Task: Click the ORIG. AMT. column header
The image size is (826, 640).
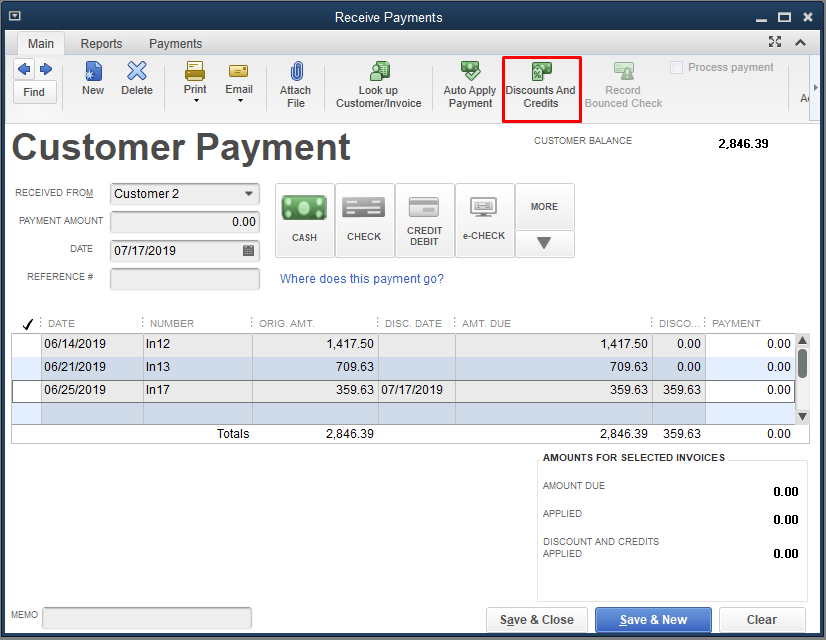Action: (287, 323)
